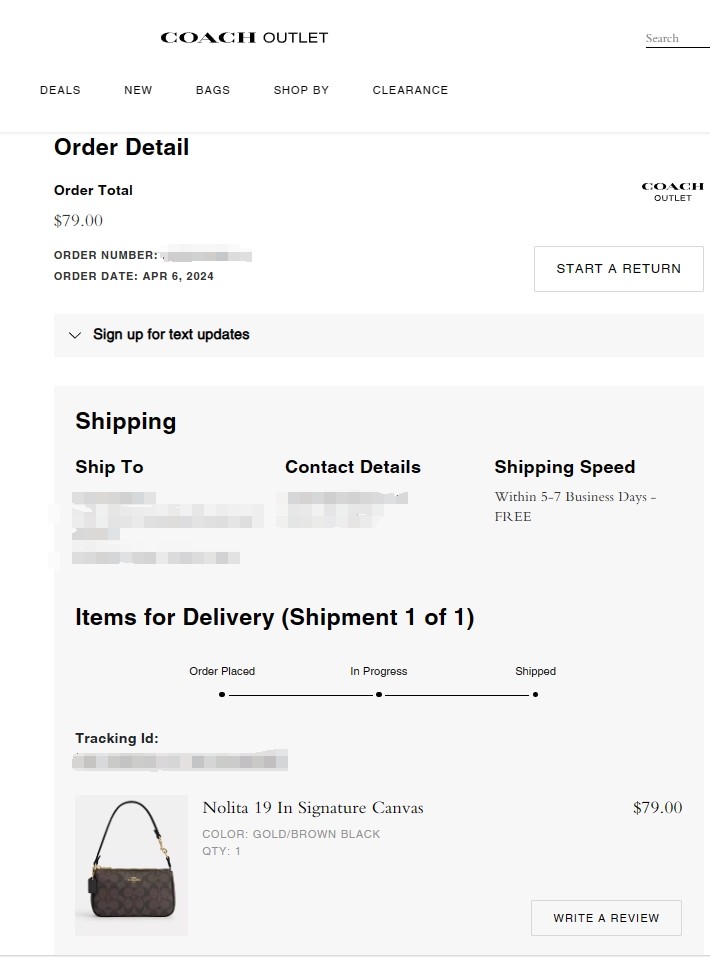The width and height of the screenshot is (710, 957).
Task: Open the Nolita 19 bag thumbnail
Action: 131,865
